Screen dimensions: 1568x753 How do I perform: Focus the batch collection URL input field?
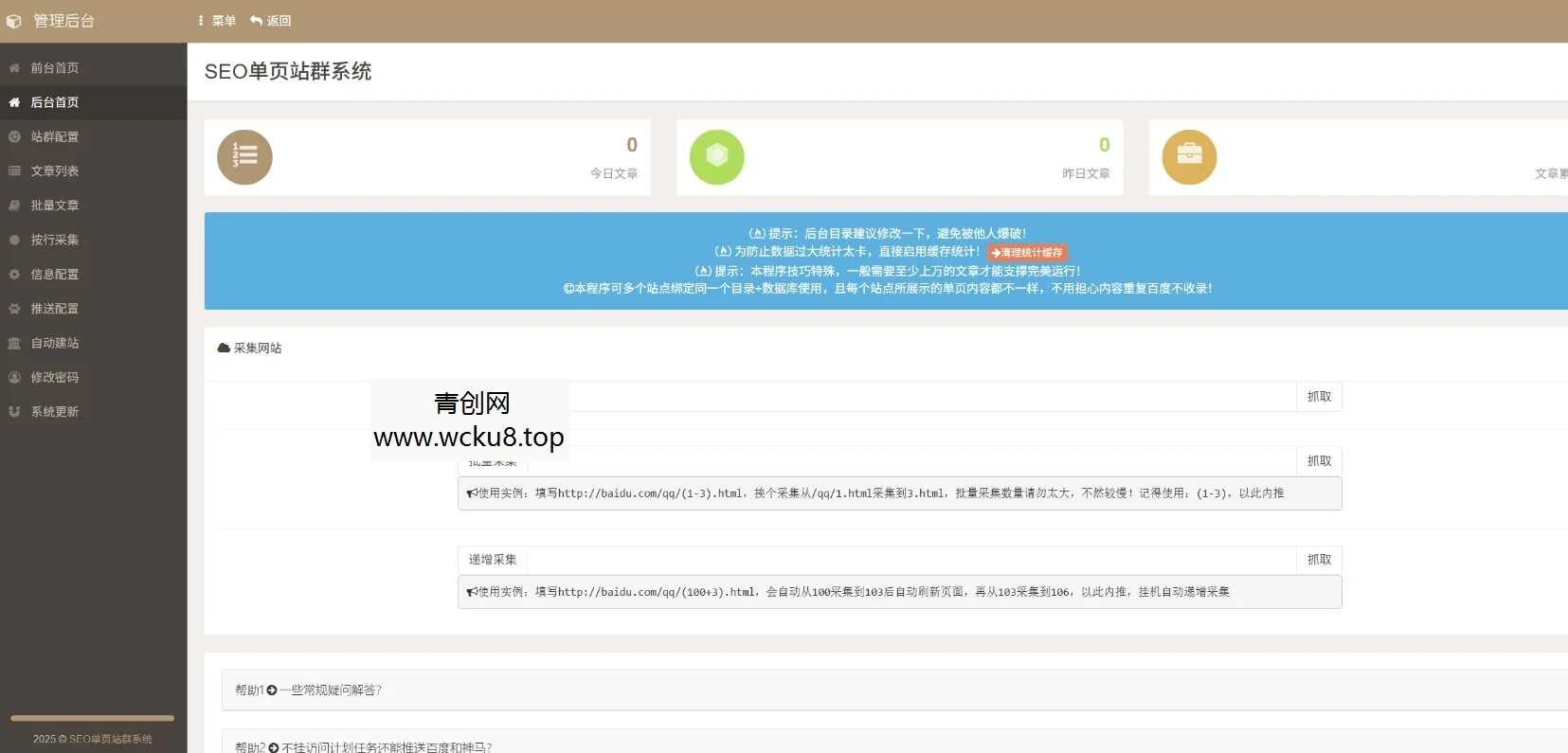click(x=911, y=461)
